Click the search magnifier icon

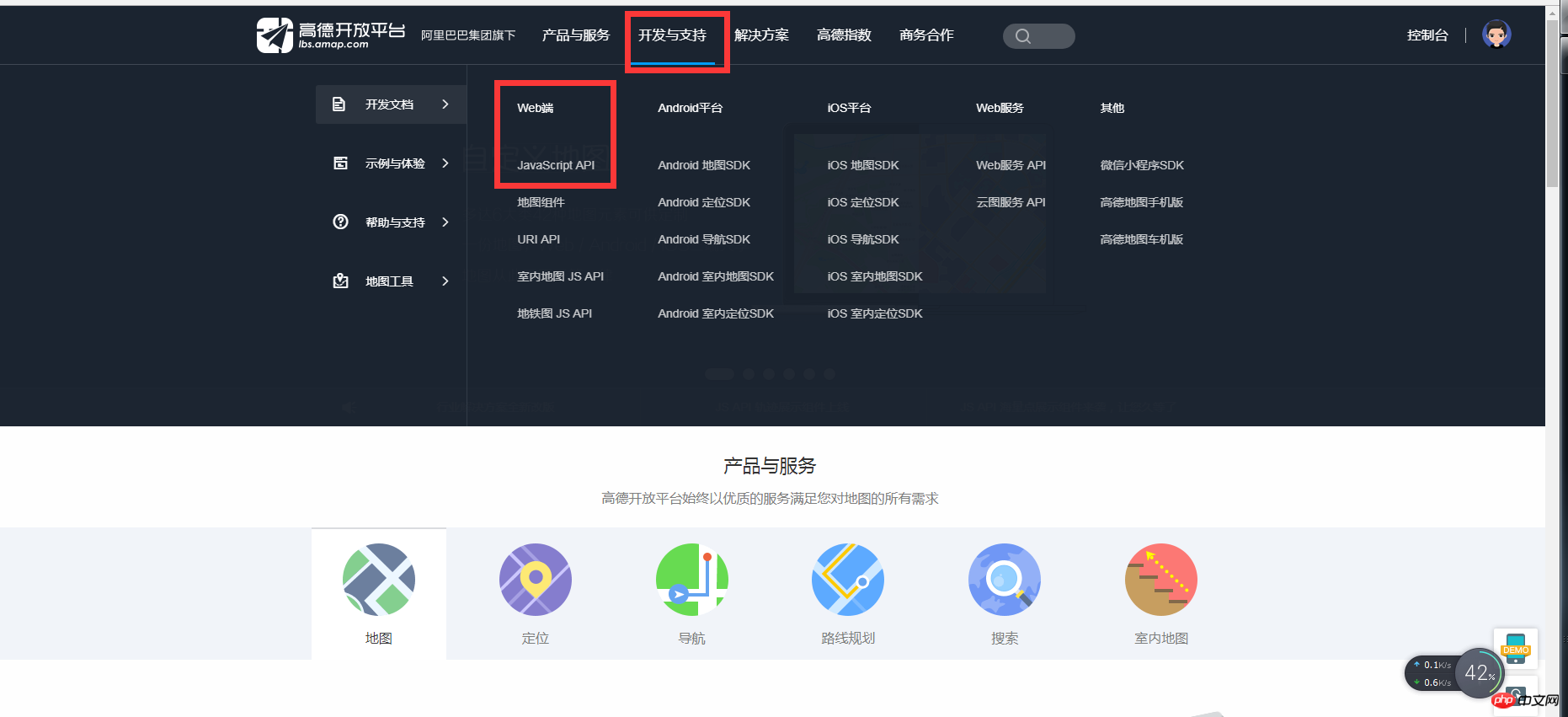(1023, 36)
